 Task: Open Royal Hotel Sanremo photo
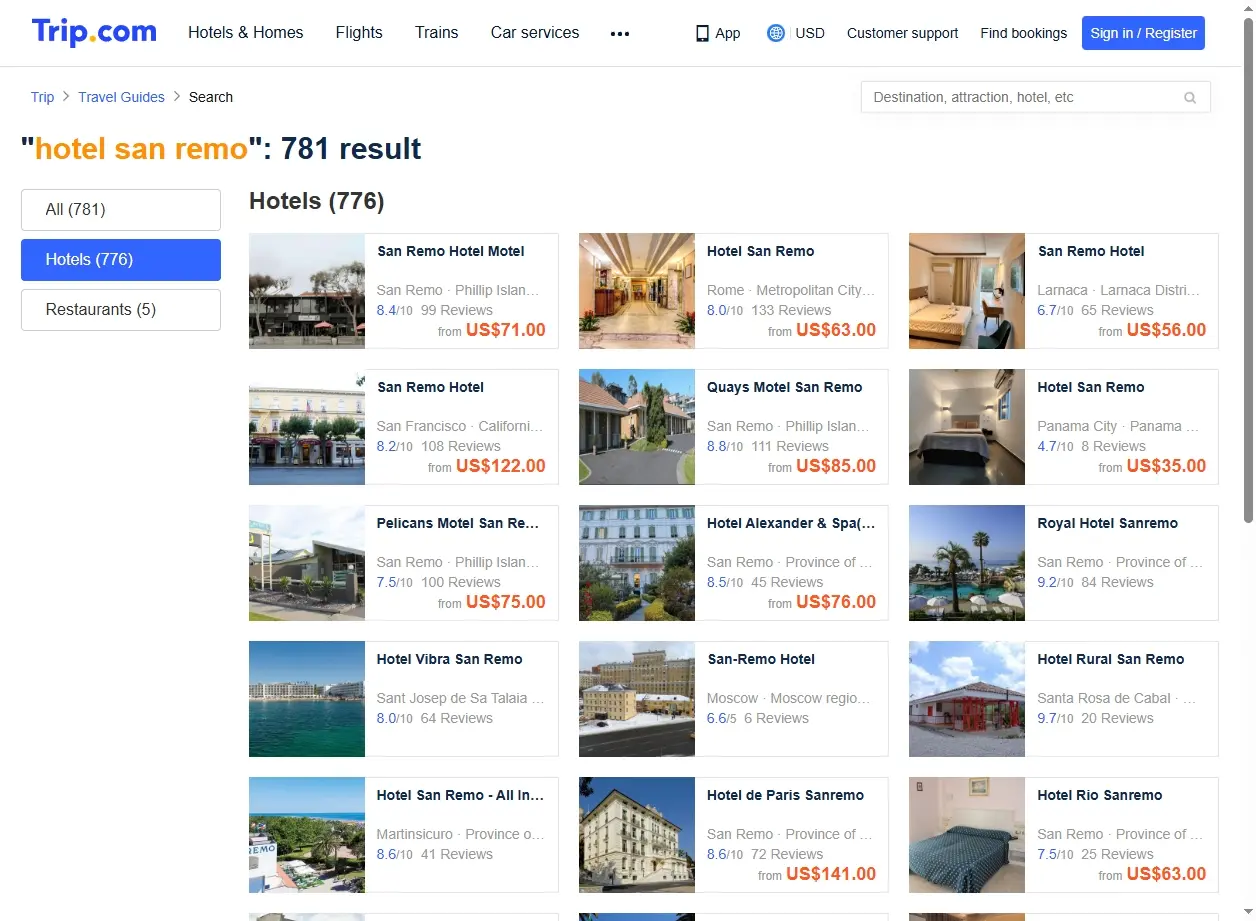tap(967, 563)
